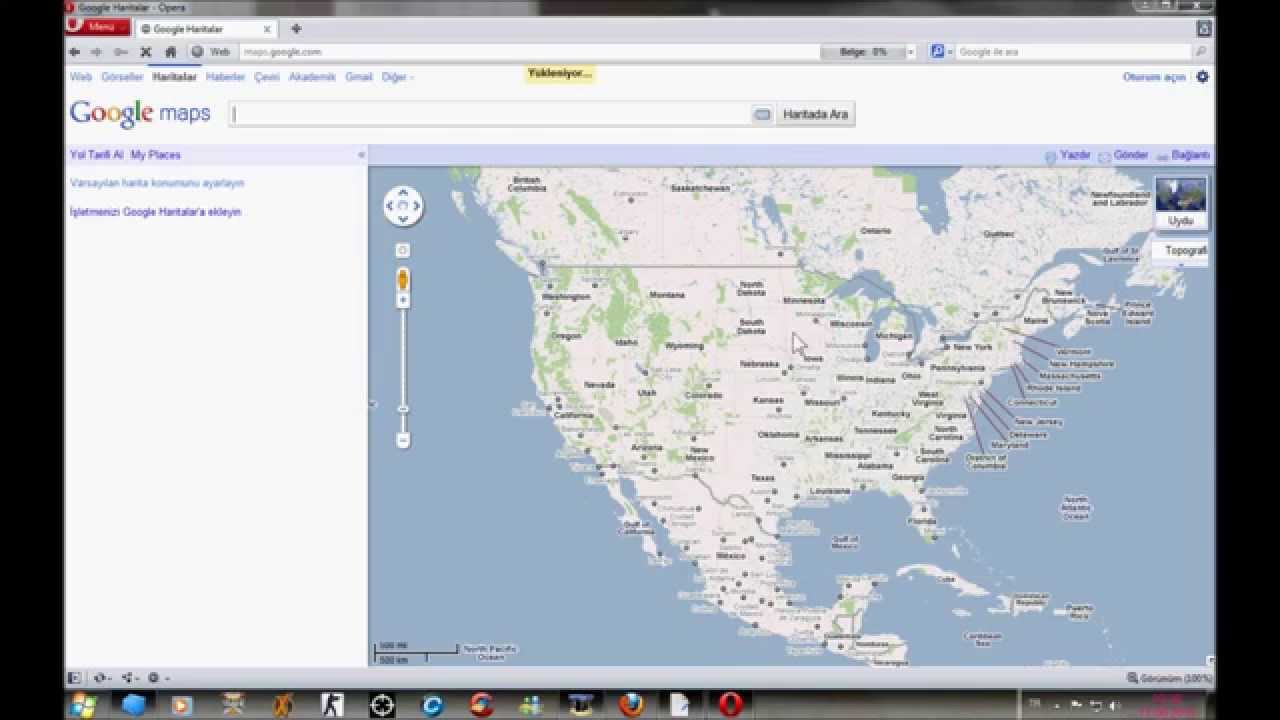Open the address bar dropdown arrow
The image size is (1280, 720).
point(910,52)
